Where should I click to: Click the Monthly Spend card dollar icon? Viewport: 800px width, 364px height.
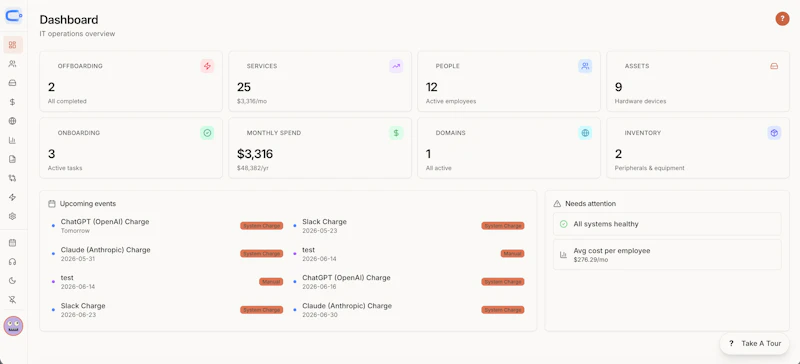click(396, 133)
